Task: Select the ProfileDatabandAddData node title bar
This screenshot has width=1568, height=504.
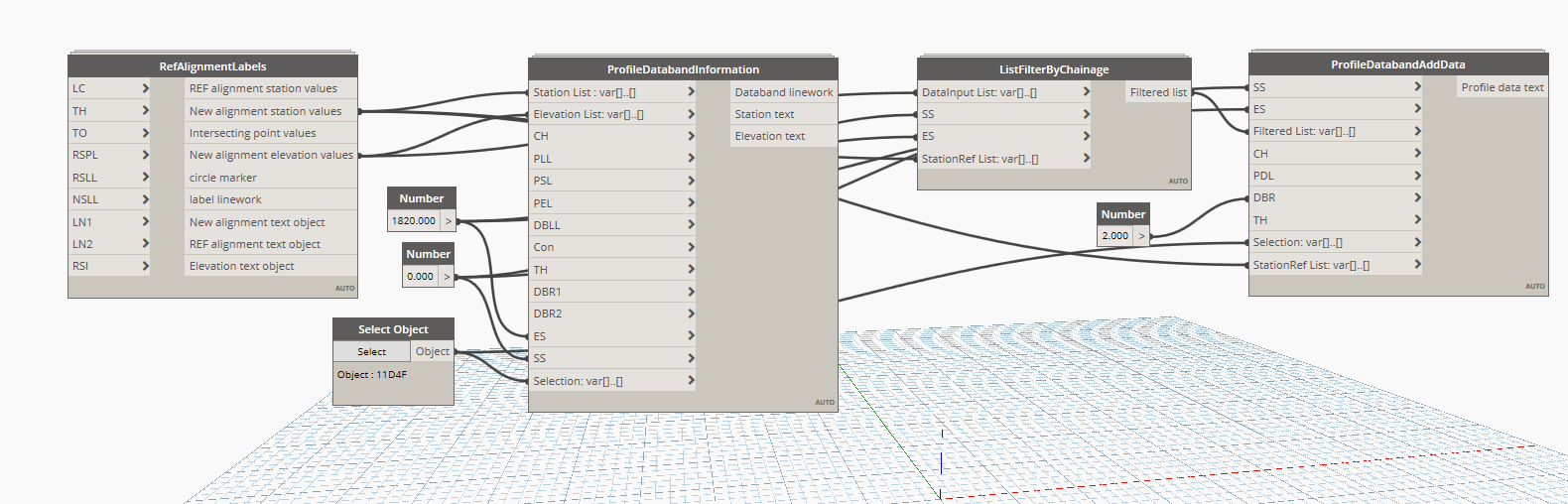Action: [x=1398, y=64]
